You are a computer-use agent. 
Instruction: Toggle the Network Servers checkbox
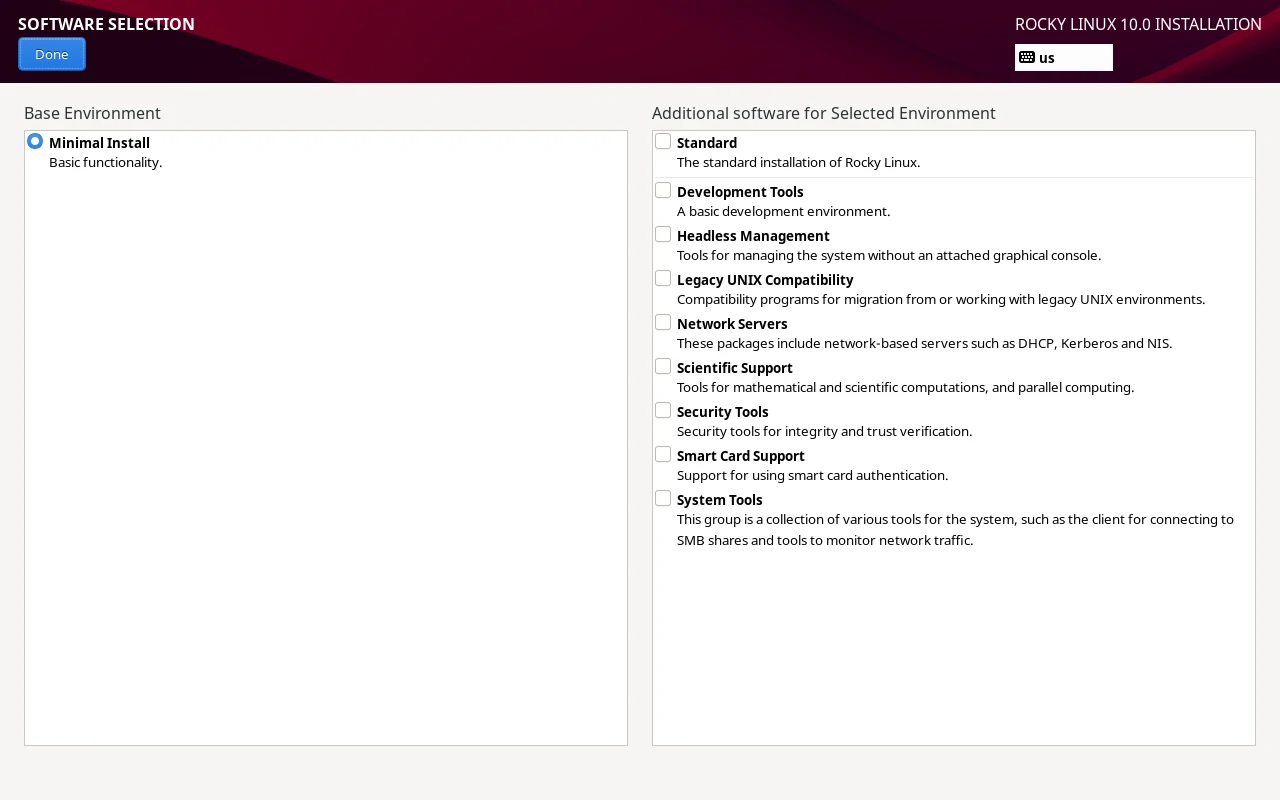pos(663,322)
